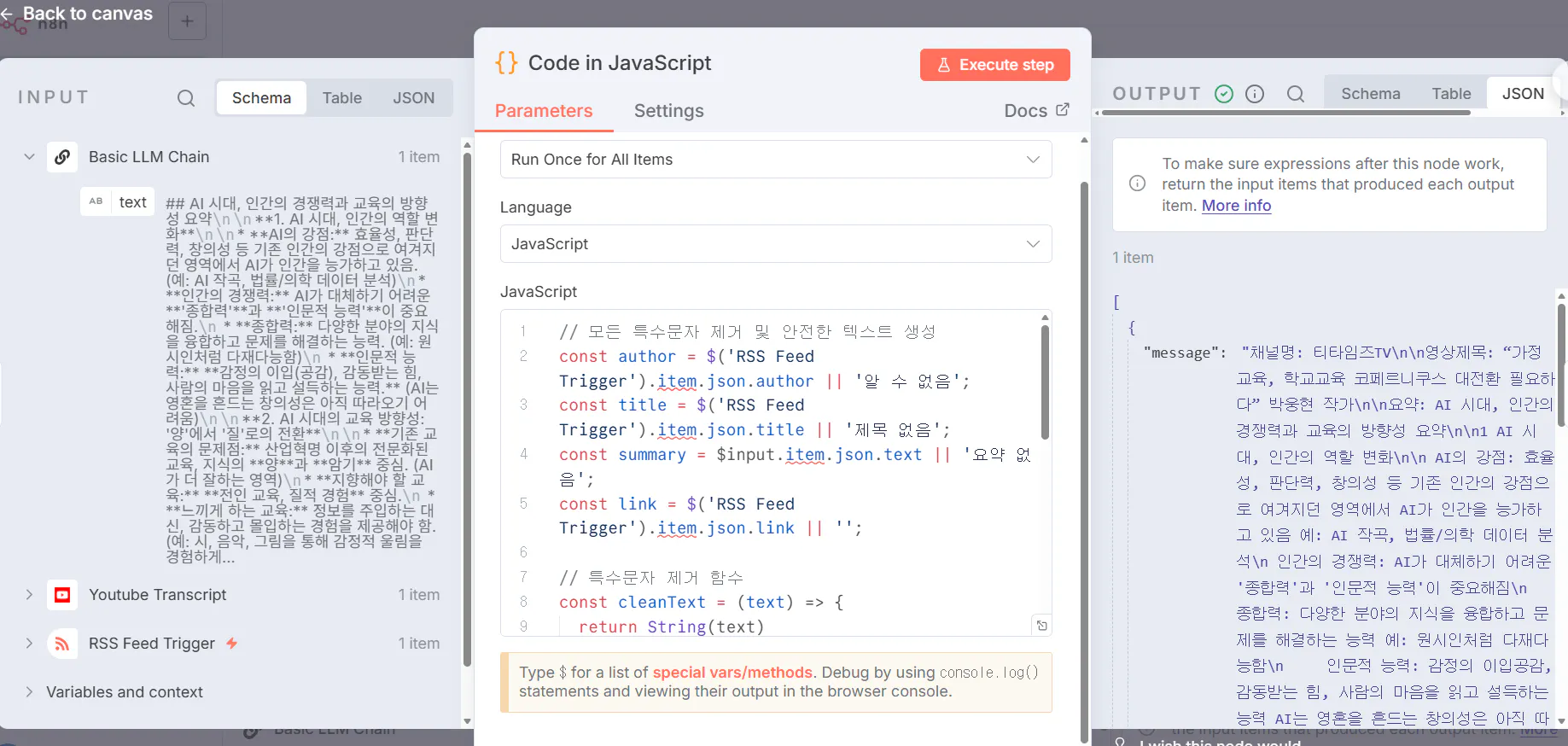Image resolution: width=1568 pixels, height=746 pixels.
Task: Switch OUTPUT view to JSON
Action: point(1524,94)
